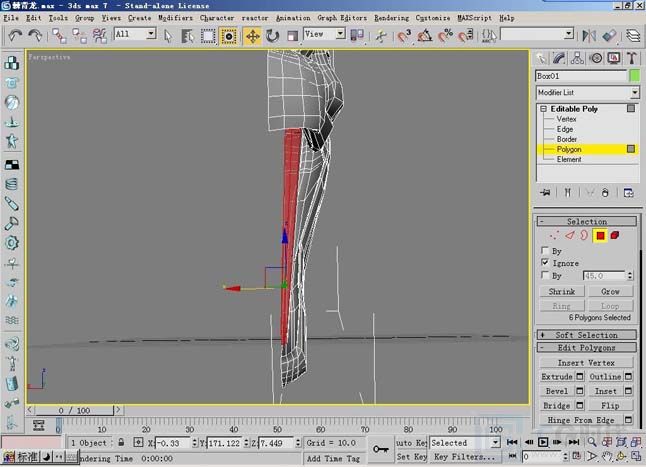Toggle the 3D Snaps icon

pyautogui.click(x=405, y=36)
